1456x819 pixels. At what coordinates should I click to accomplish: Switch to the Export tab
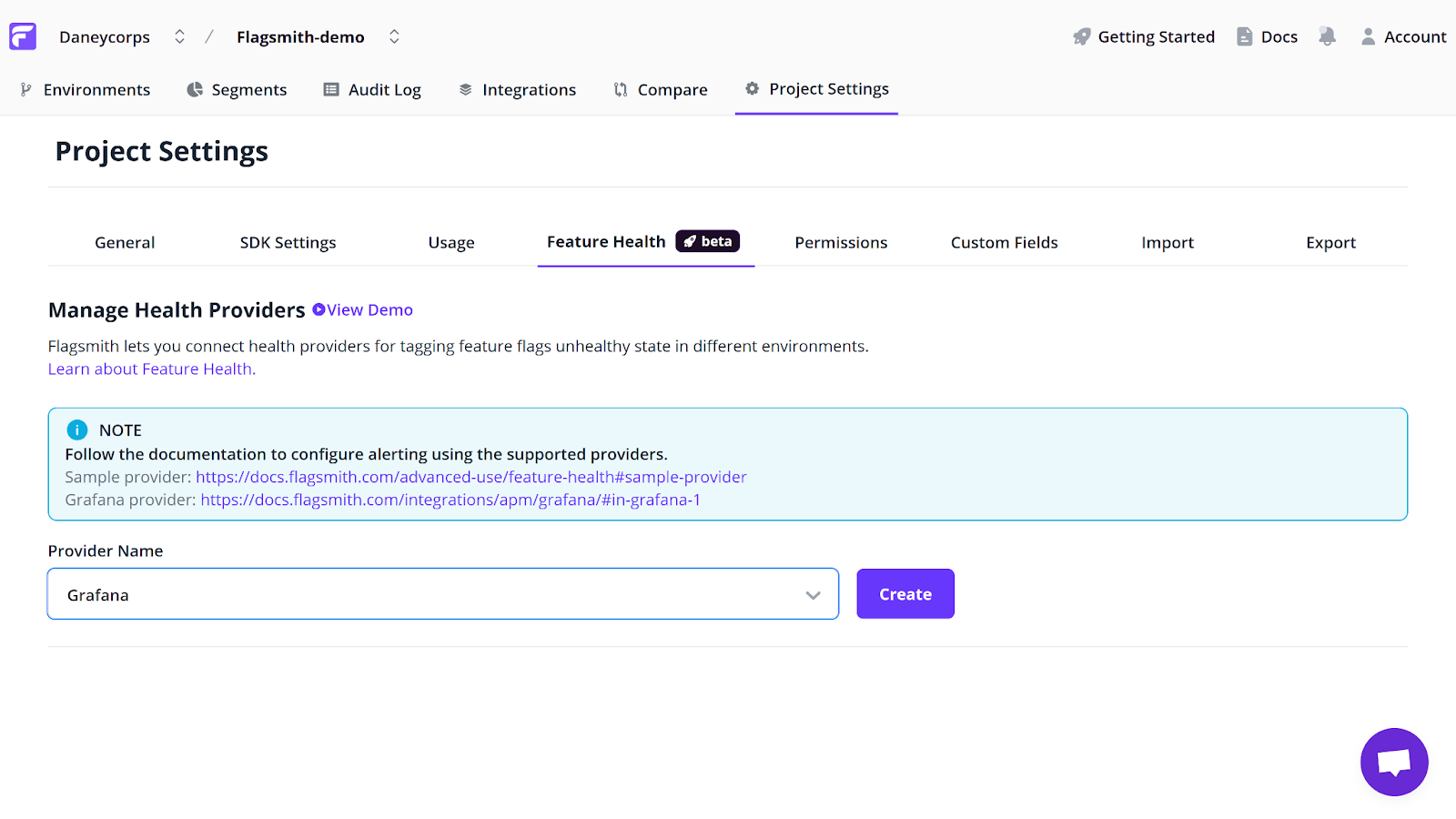1330,243
